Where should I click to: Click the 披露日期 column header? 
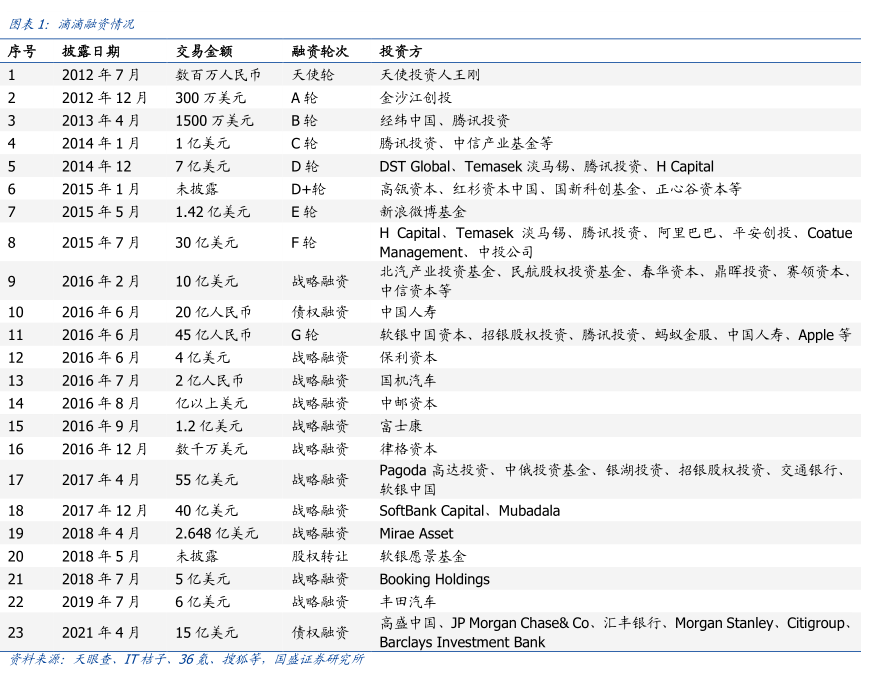coord(90,51)
